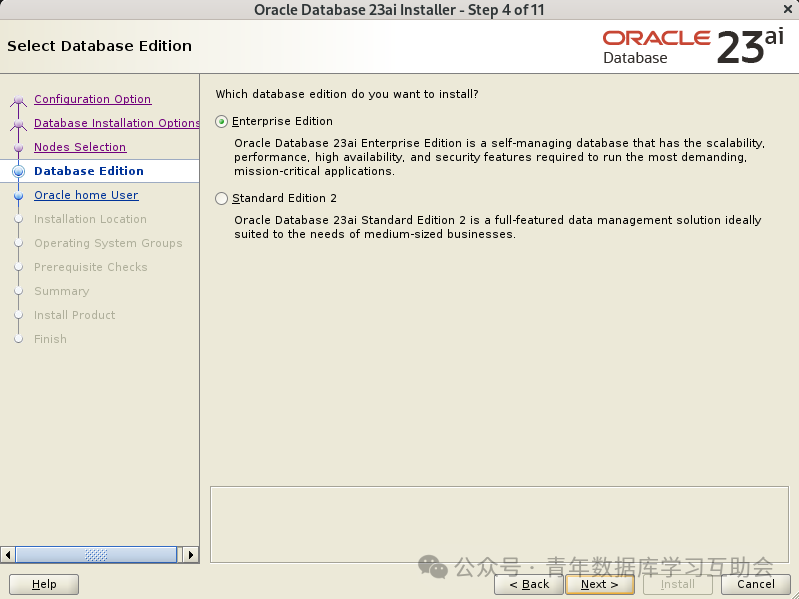The height and width of the screenshot is (599, 799).
Task: Go to Database Installation Options step
Action: (x=116, y=123)
